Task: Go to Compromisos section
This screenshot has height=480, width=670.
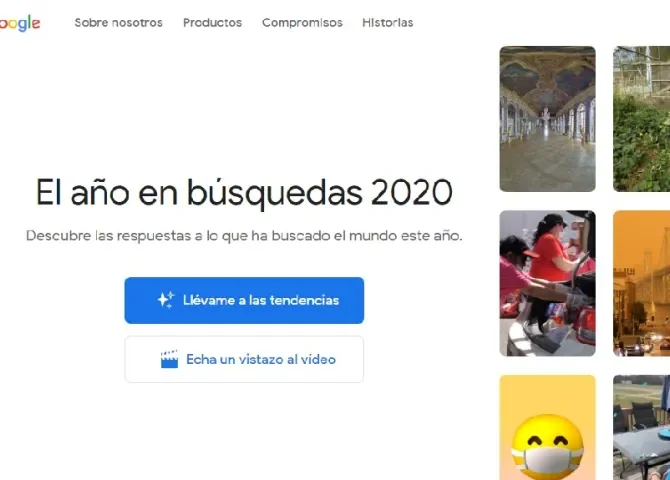Action: coord(302,23)
